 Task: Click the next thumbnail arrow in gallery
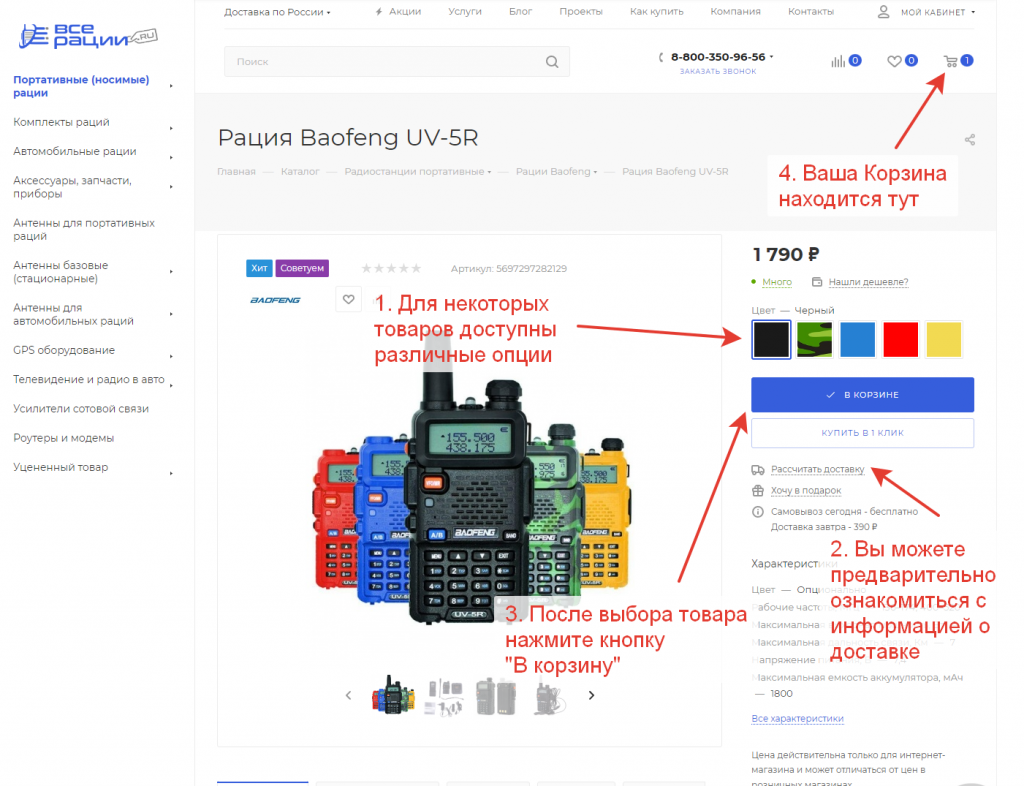tap(591, 695)
